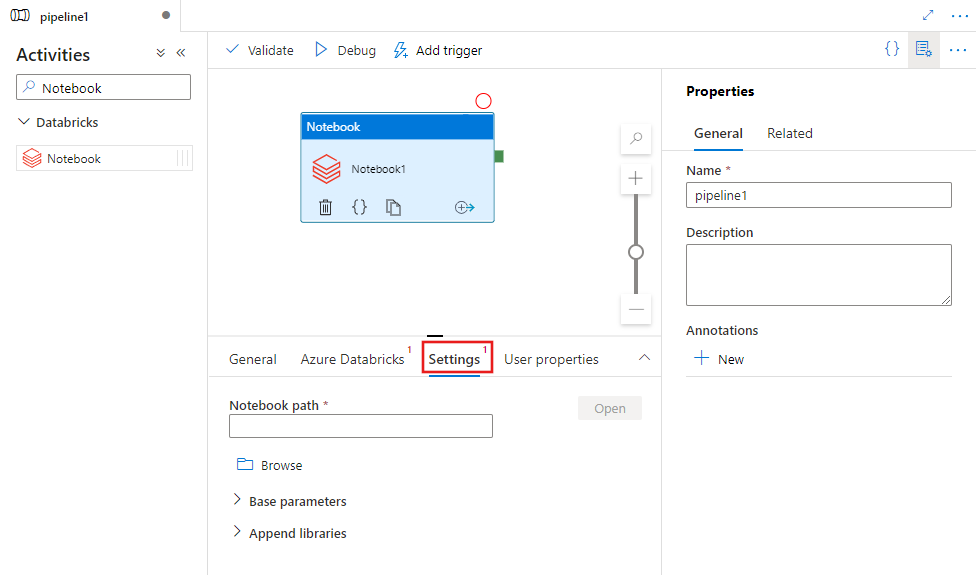Click the Notebook path input field
The width and height of the screenshot is (976, 575).
click(x=360, y=426)
